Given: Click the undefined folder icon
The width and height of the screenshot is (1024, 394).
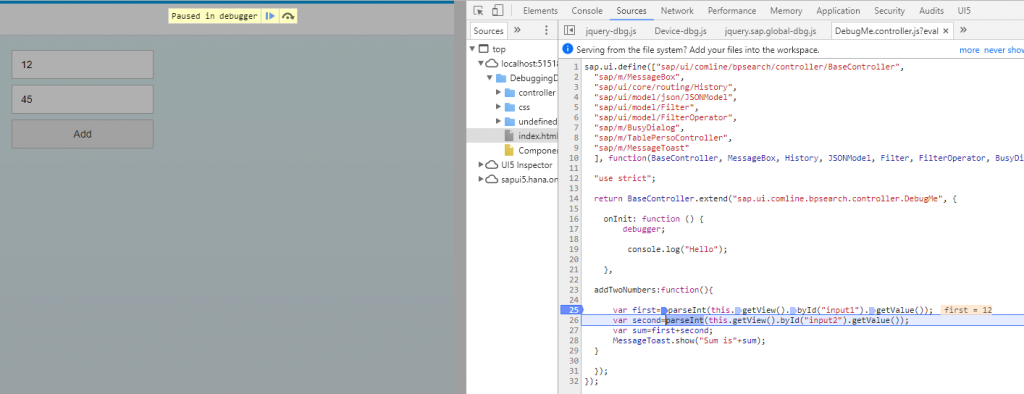Looking at the screenshot, I should (x=509, y=122).
